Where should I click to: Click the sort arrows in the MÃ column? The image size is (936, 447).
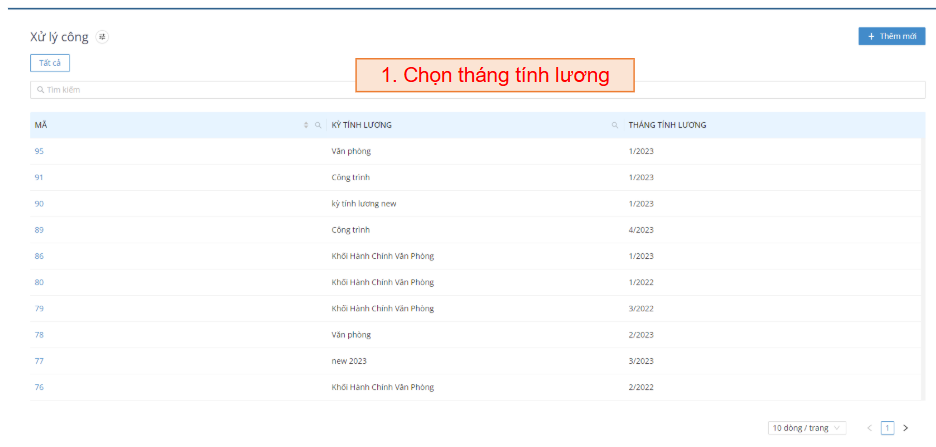tap(306, 125)
